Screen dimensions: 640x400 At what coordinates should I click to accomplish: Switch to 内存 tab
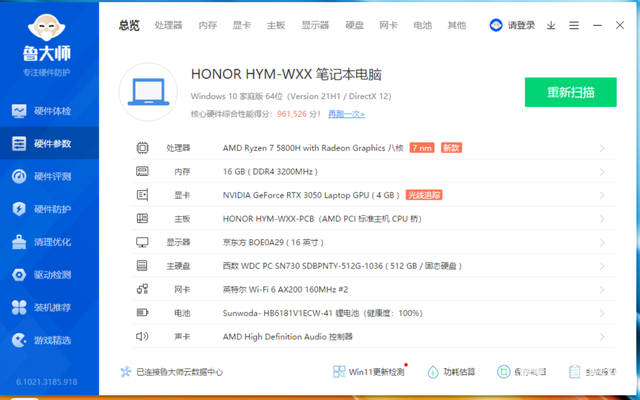pos(207,25)
